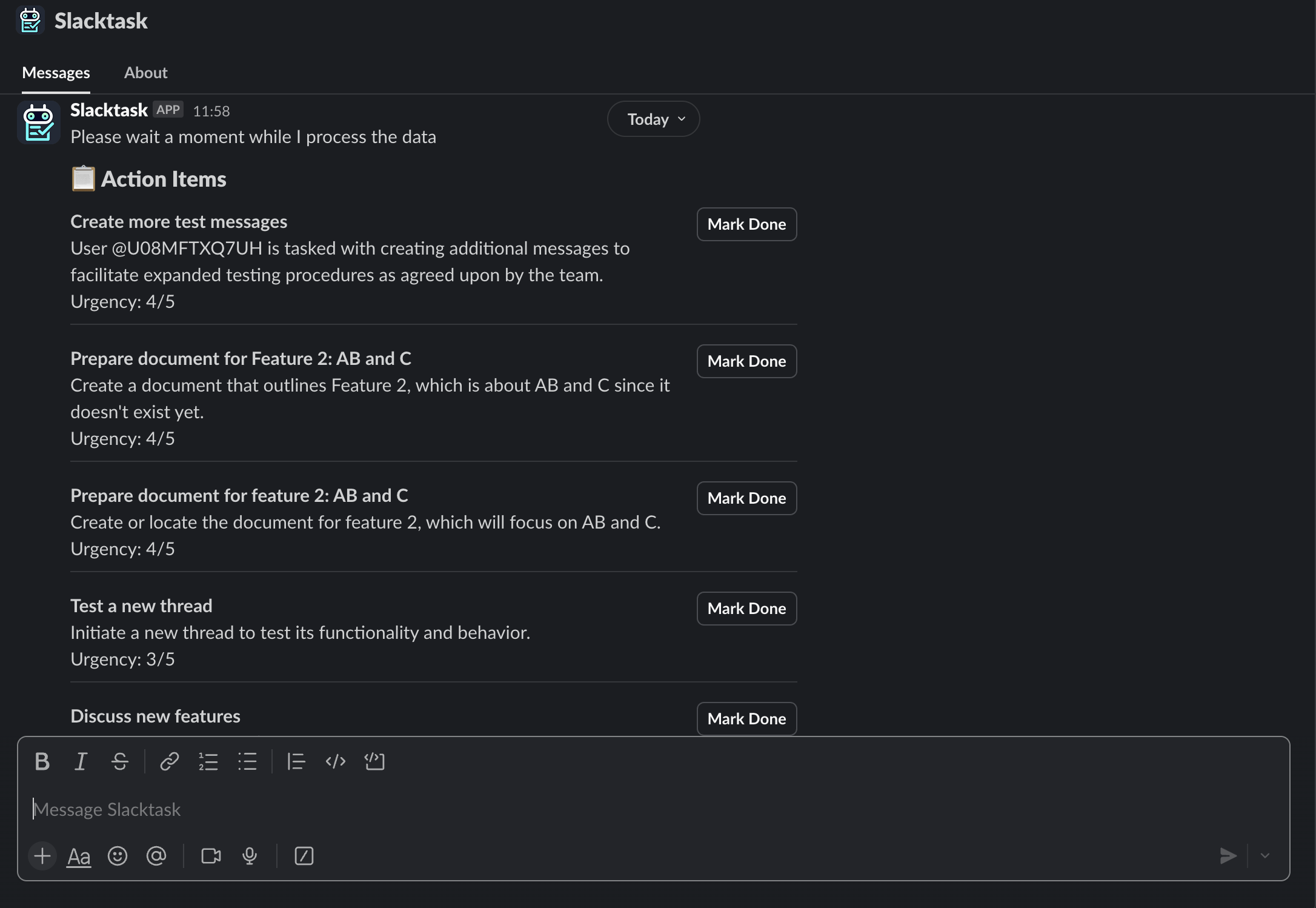Open the Messages tab
Screen dimensions: 1316x908
[56, 72]
